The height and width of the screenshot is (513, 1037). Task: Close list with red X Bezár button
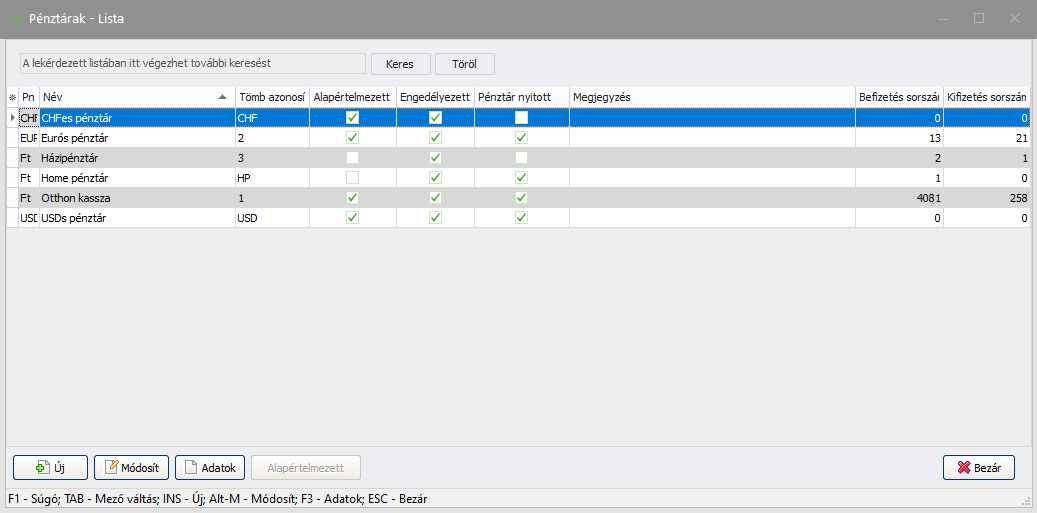point(979,467)
